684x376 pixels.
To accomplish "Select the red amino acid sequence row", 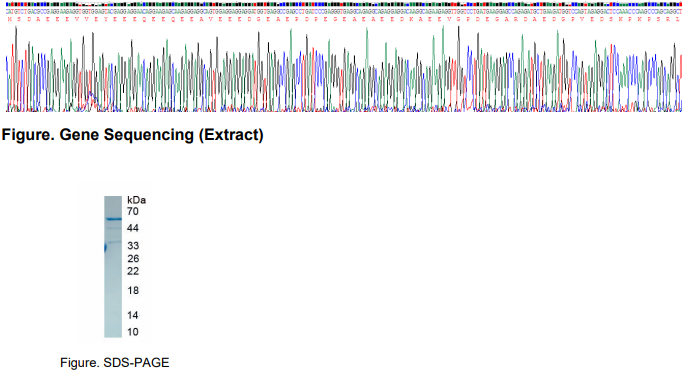I will click(x=344, y=19).
